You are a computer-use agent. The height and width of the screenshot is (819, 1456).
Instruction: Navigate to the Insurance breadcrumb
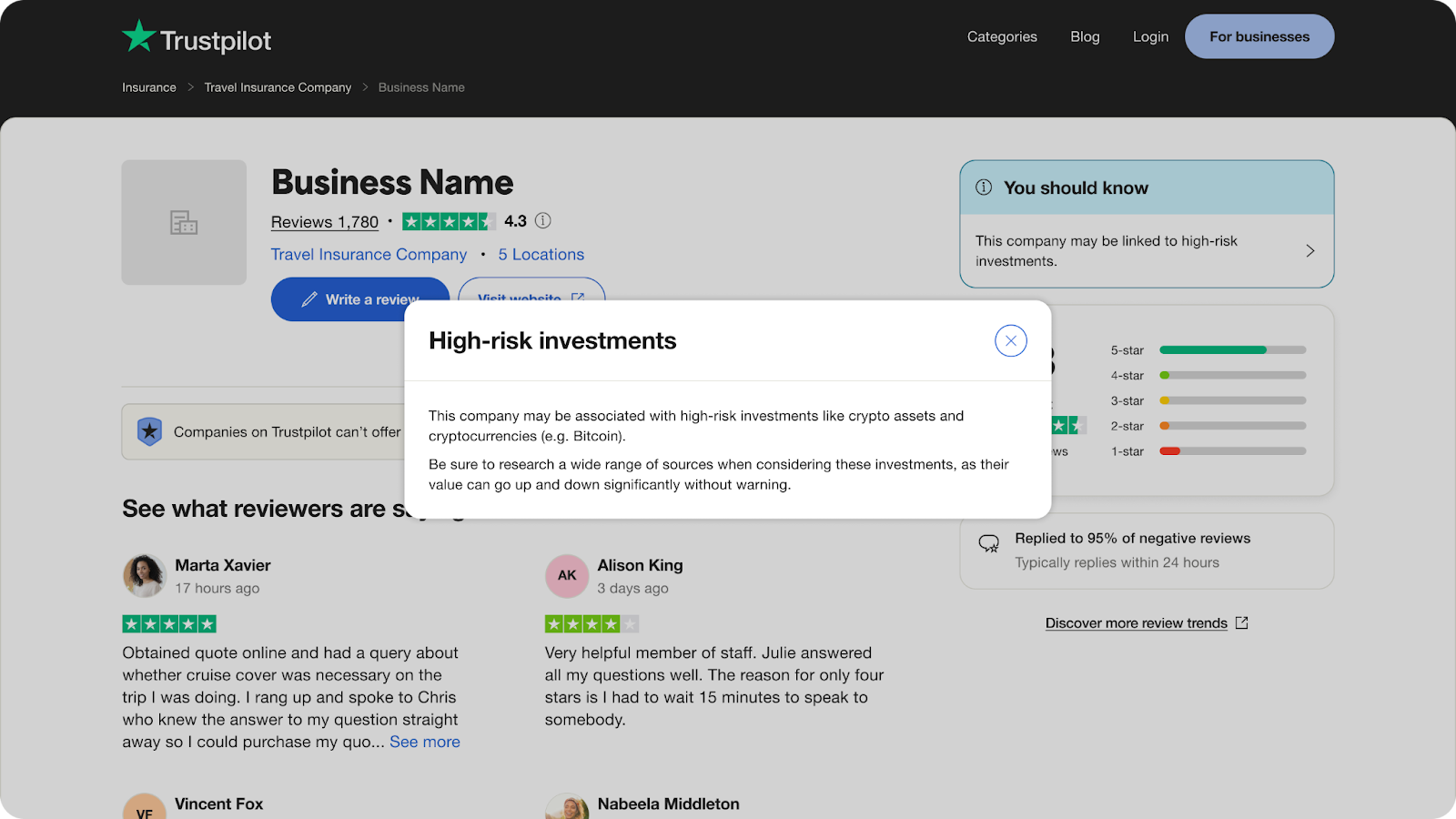pos(148,86)
